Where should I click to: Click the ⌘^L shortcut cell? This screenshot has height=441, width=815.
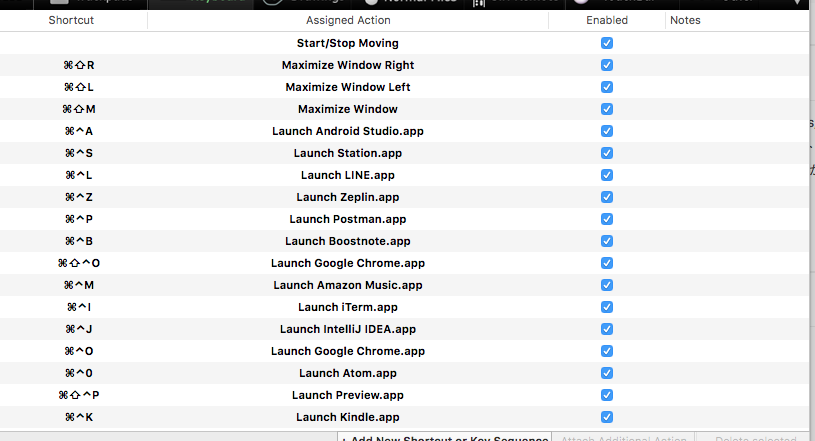(x=79, y=175)
